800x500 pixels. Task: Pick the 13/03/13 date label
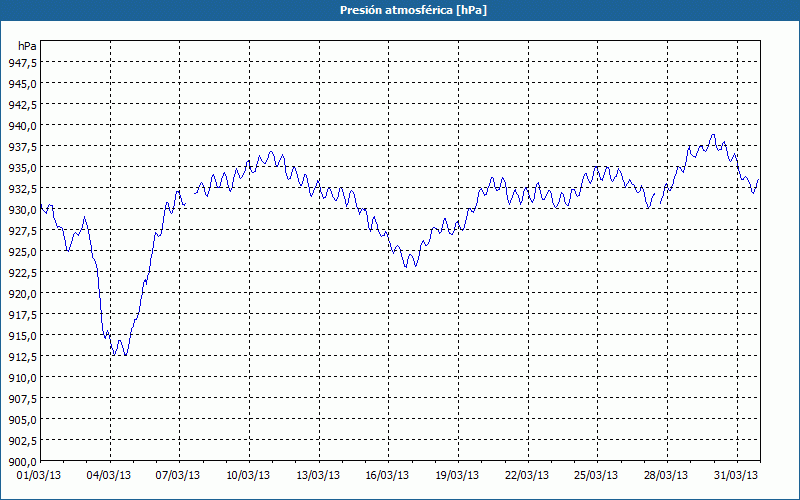pyautogui.click(x=318, y=476)
